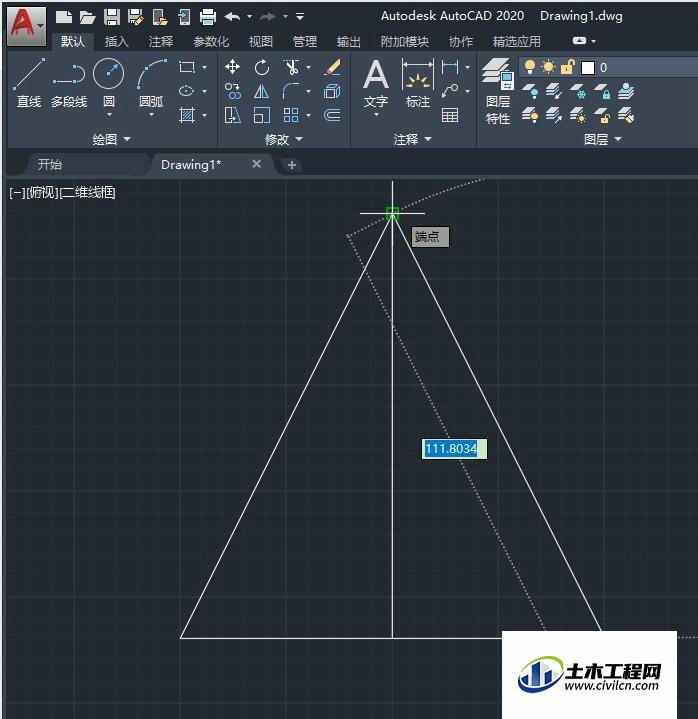This screenshot has height=719, width=698.
Task: Click the Linear dimension icon
Action: pyautogui.click(x=450, y=67)
